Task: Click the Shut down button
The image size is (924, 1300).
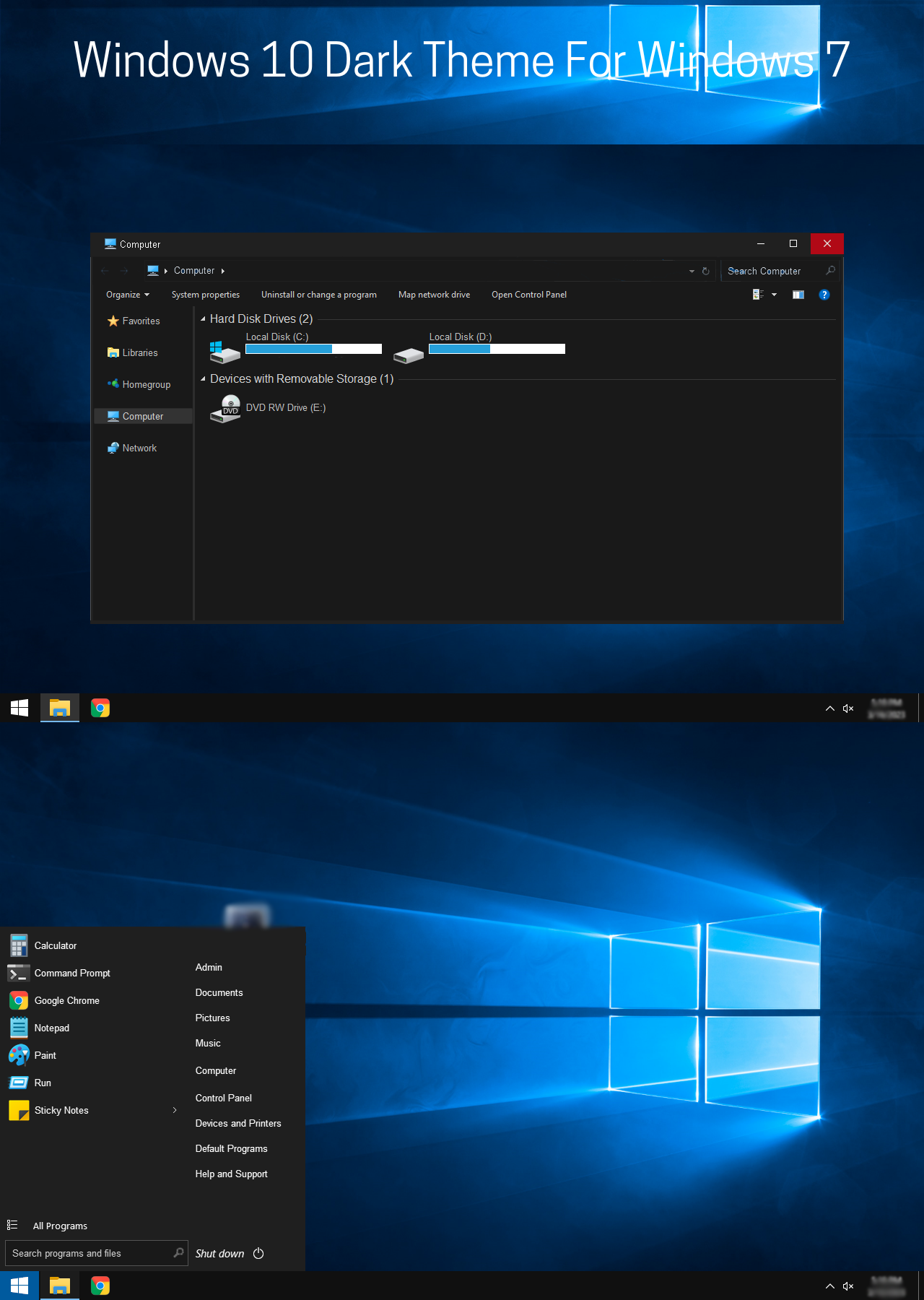Action: pyautogui.click(x=219, y=1254)
